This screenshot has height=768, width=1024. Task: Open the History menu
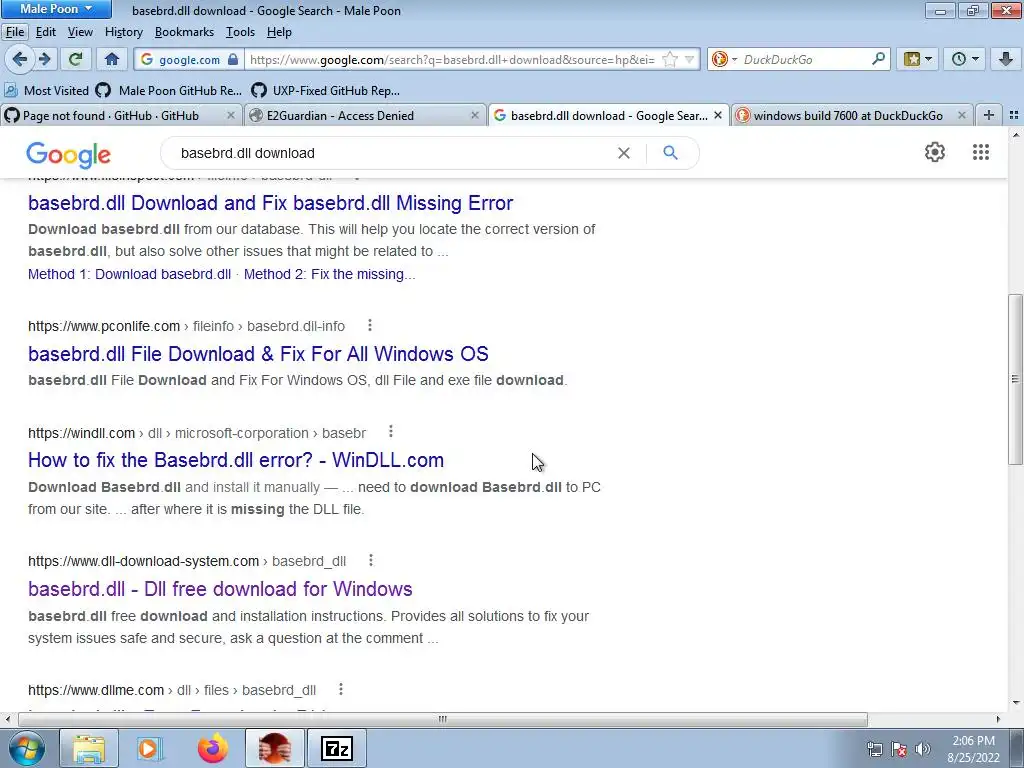tap(123, 32)
